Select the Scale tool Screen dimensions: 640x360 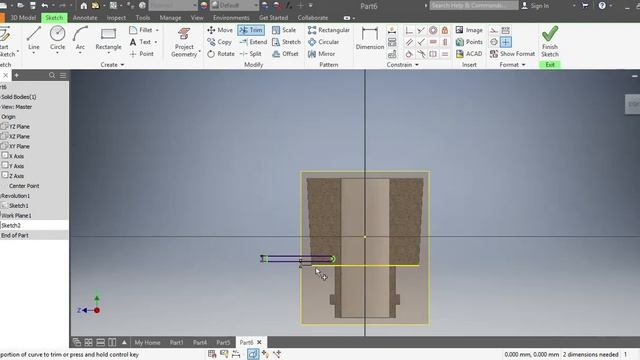coord(284,30)
